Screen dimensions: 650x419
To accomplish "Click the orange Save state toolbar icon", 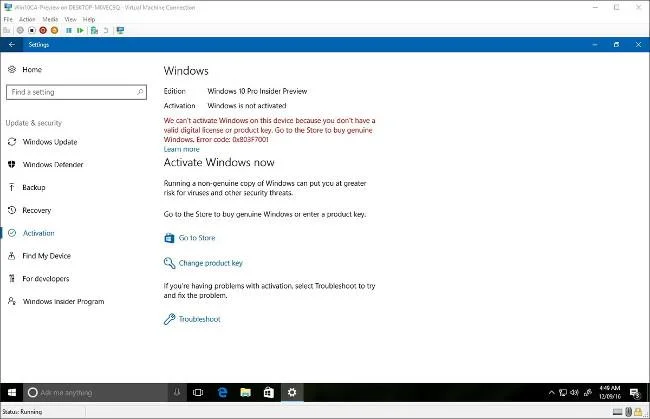I will tap(54, 30).
